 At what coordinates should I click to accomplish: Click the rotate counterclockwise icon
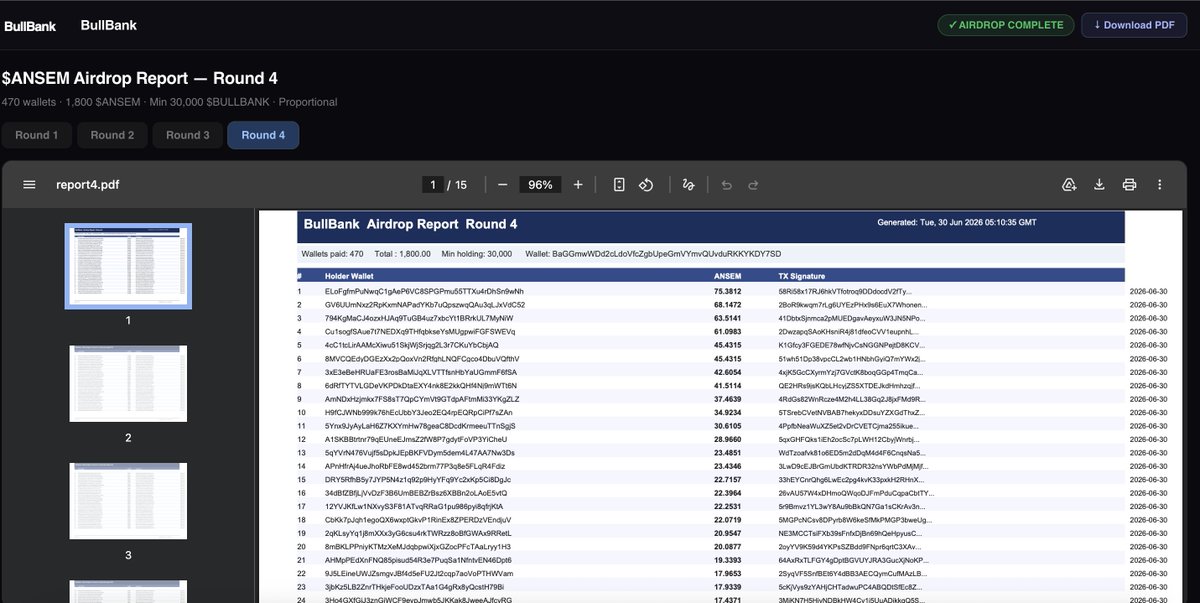click(x=646, y=185)
